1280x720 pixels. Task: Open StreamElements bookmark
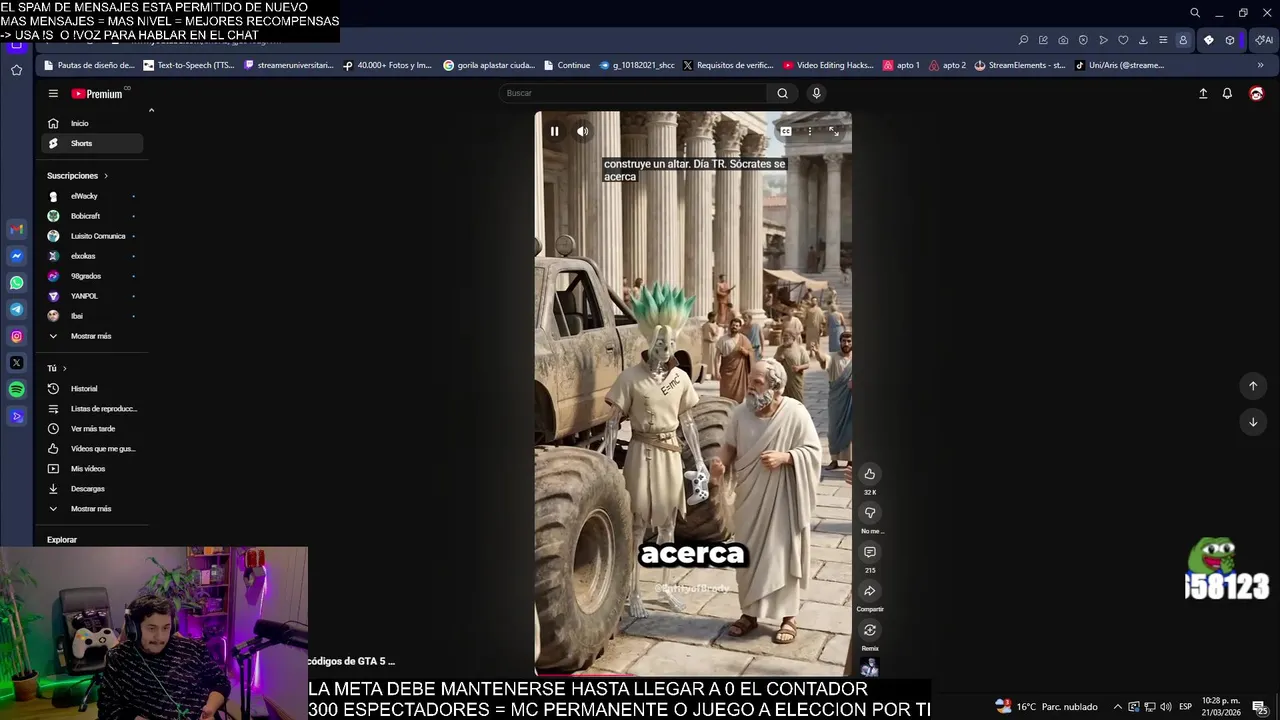click(x=1020, y=65)
